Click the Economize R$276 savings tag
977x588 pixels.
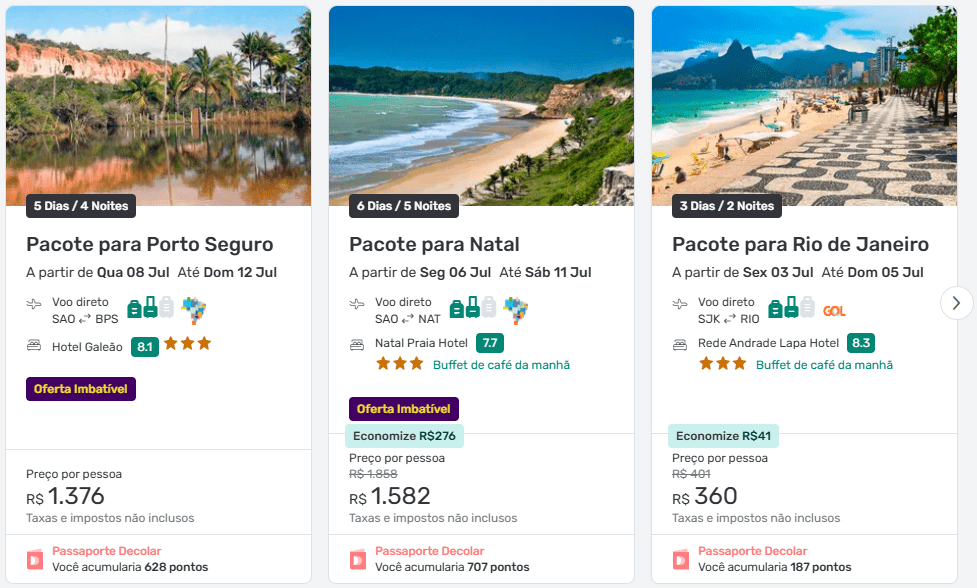404,436
